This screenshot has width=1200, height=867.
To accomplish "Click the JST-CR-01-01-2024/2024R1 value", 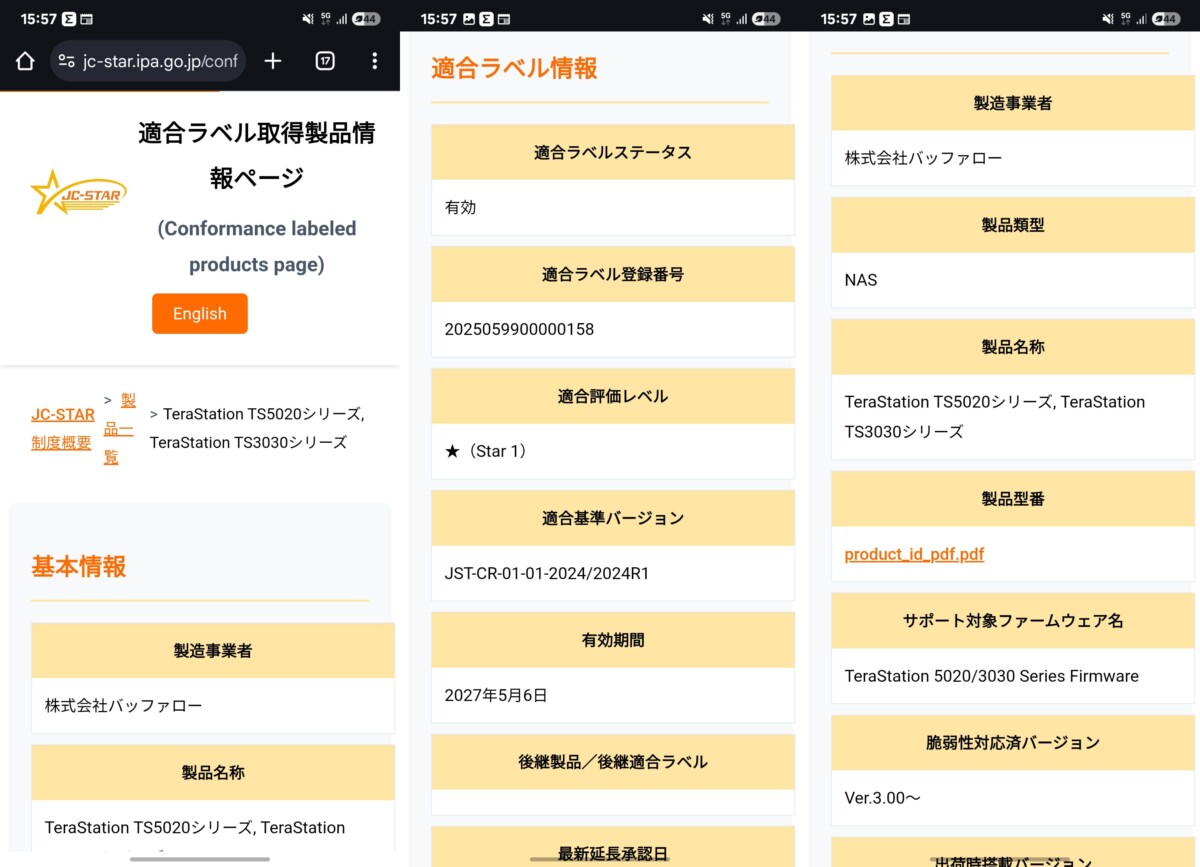I will (547, 573).
